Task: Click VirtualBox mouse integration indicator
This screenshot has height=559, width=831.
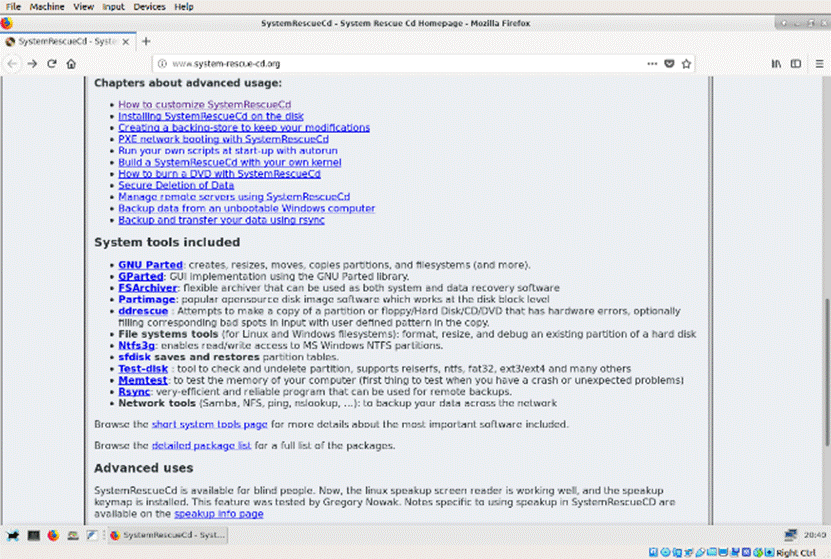Action: click(758, 552)
